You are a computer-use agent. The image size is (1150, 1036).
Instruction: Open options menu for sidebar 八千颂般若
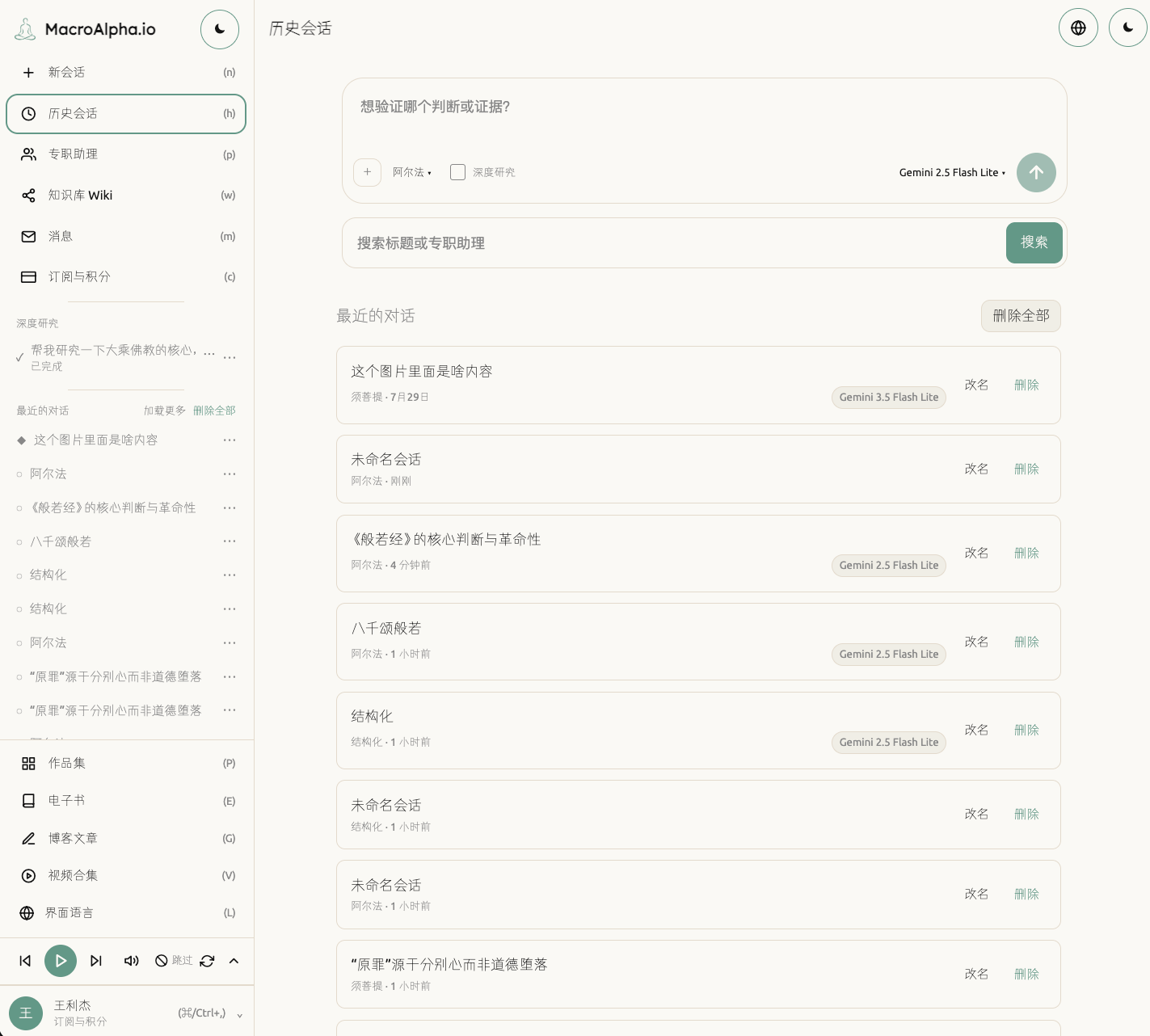click(x=230, y=541)
